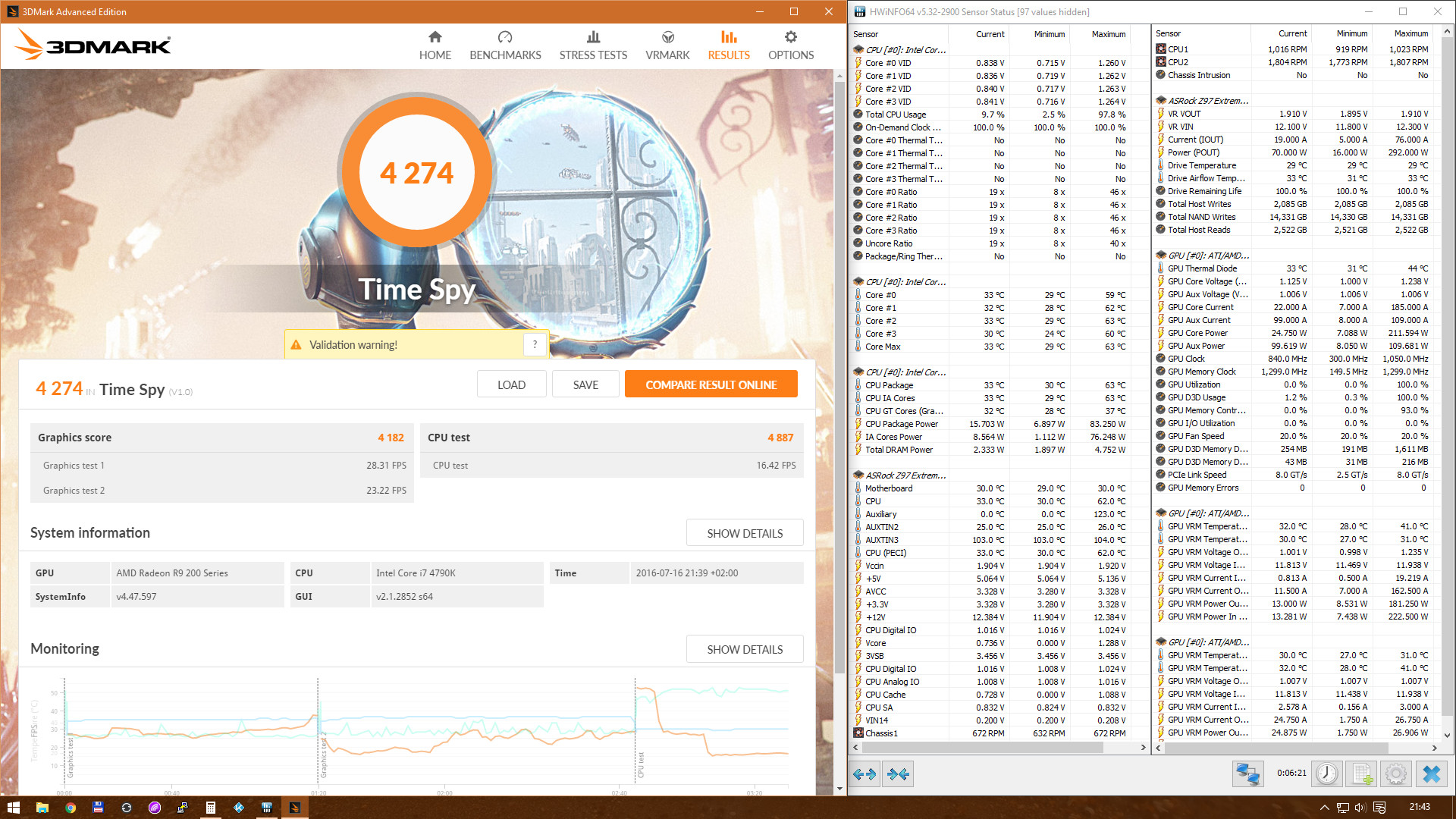This screenshot has height=819, width=1456.
Task: Switch to 3DMark via taskbar icon
Action: click(x=295, y=808)
